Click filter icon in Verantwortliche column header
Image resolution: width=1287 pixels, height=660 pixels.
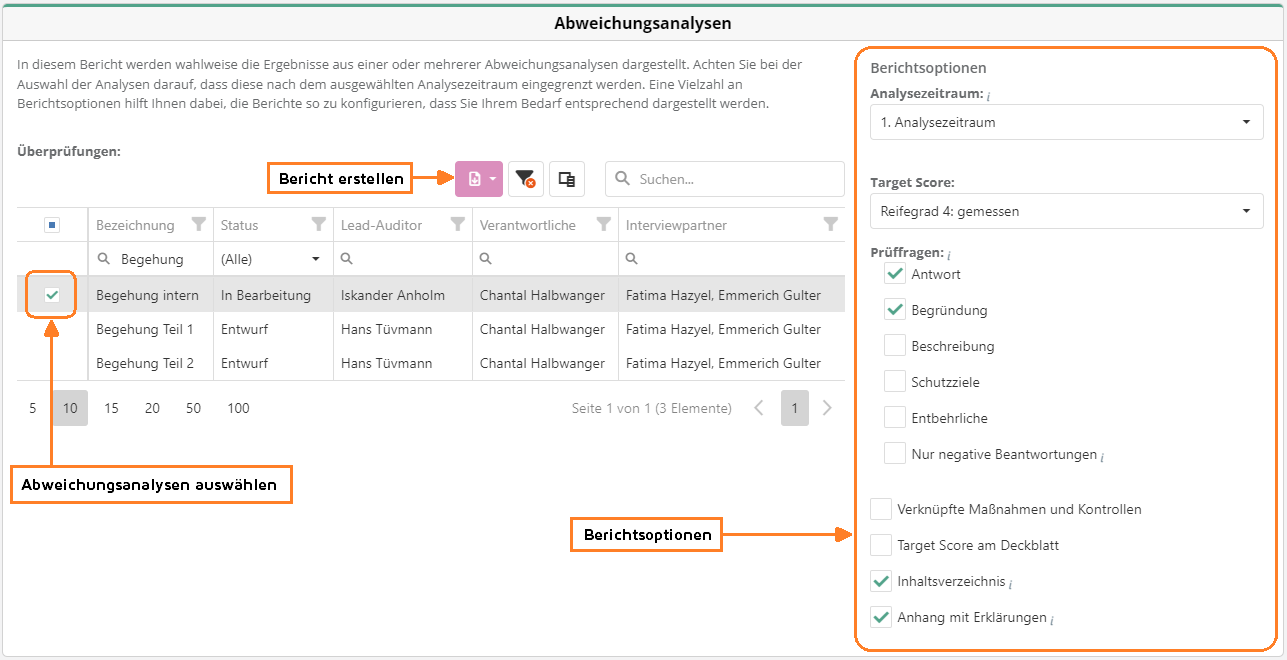tap(603, 225)
